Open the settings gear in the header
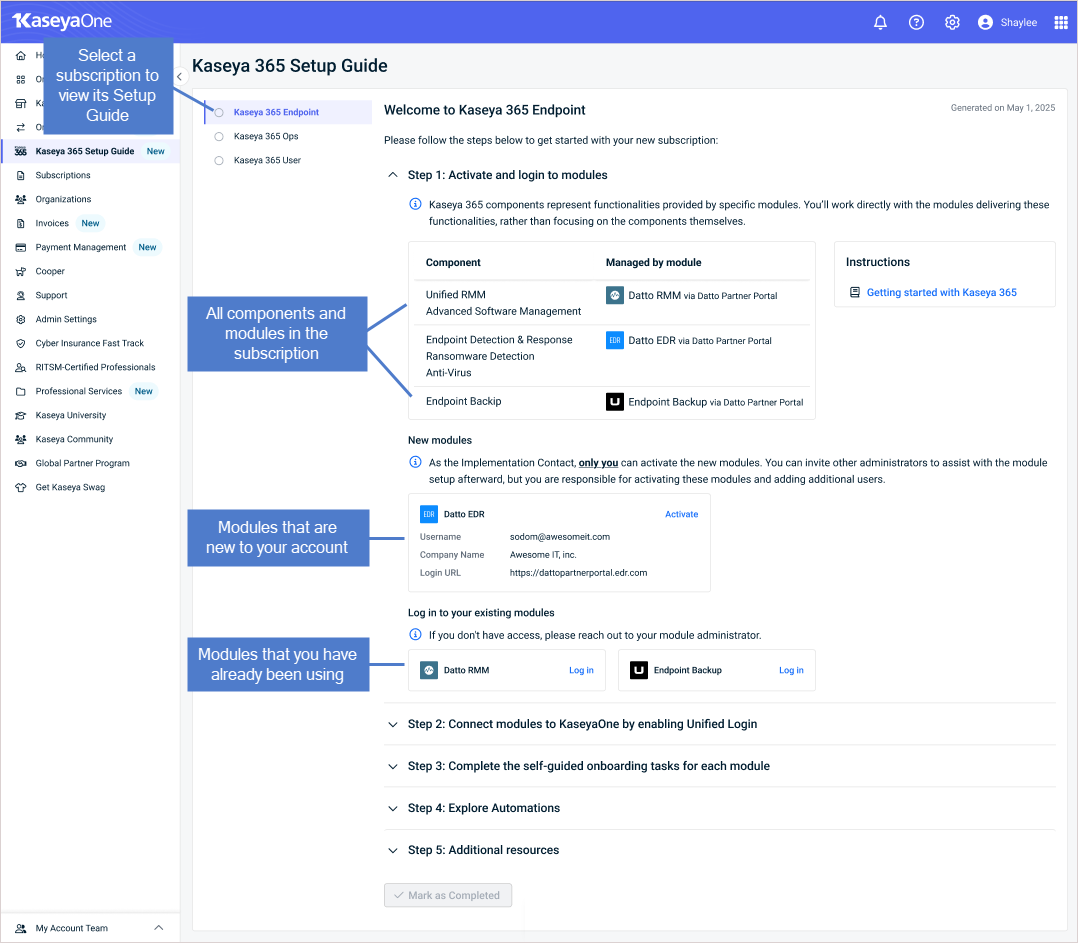1078x943 pixels. 952,23
